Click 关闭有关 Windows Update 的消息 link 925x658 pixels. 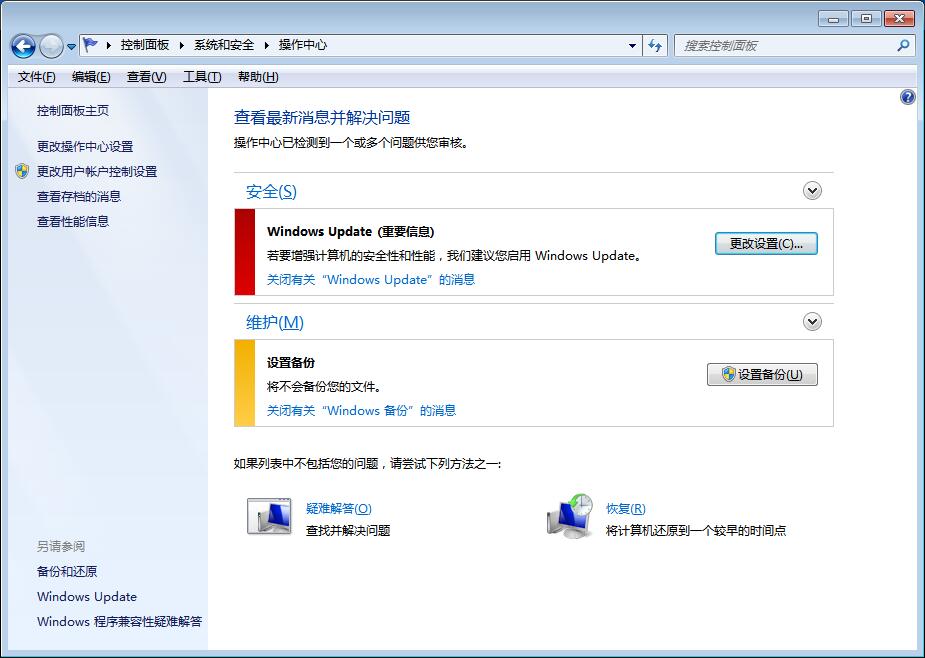coord(371,280)
